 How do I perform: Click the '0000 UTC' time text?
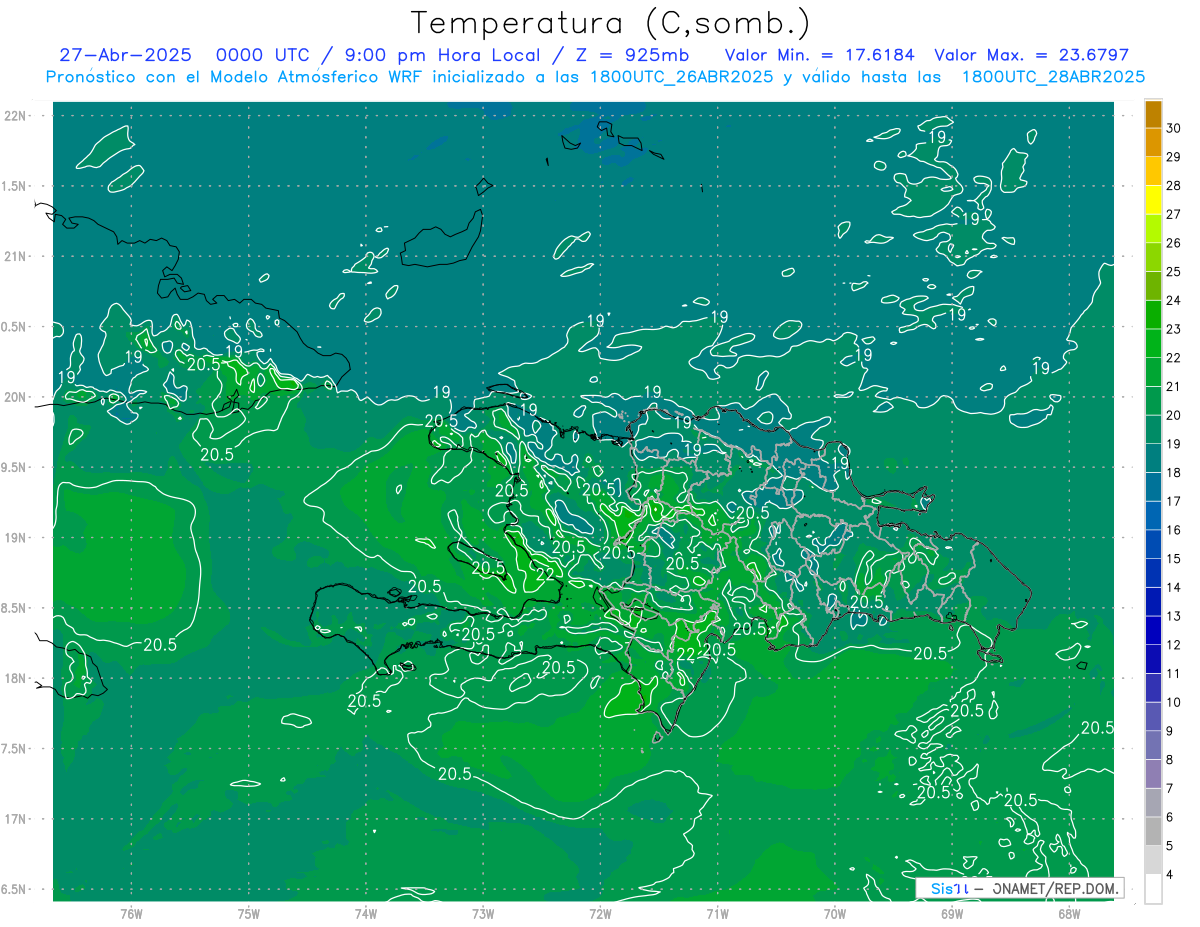[263, 56]
